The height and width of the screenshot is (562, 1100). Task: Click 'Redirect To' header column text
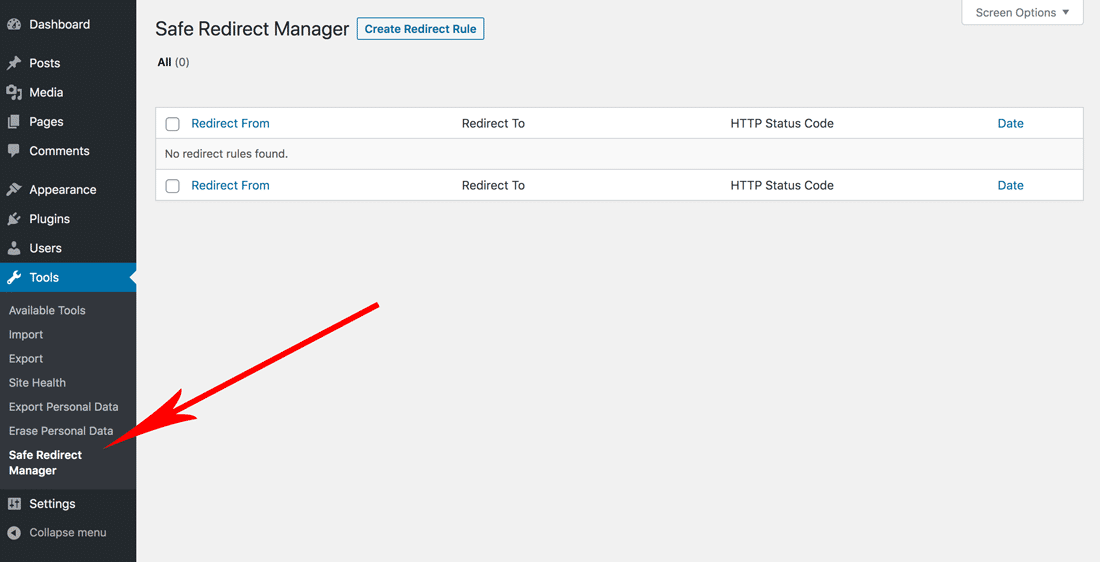point(493,123)
